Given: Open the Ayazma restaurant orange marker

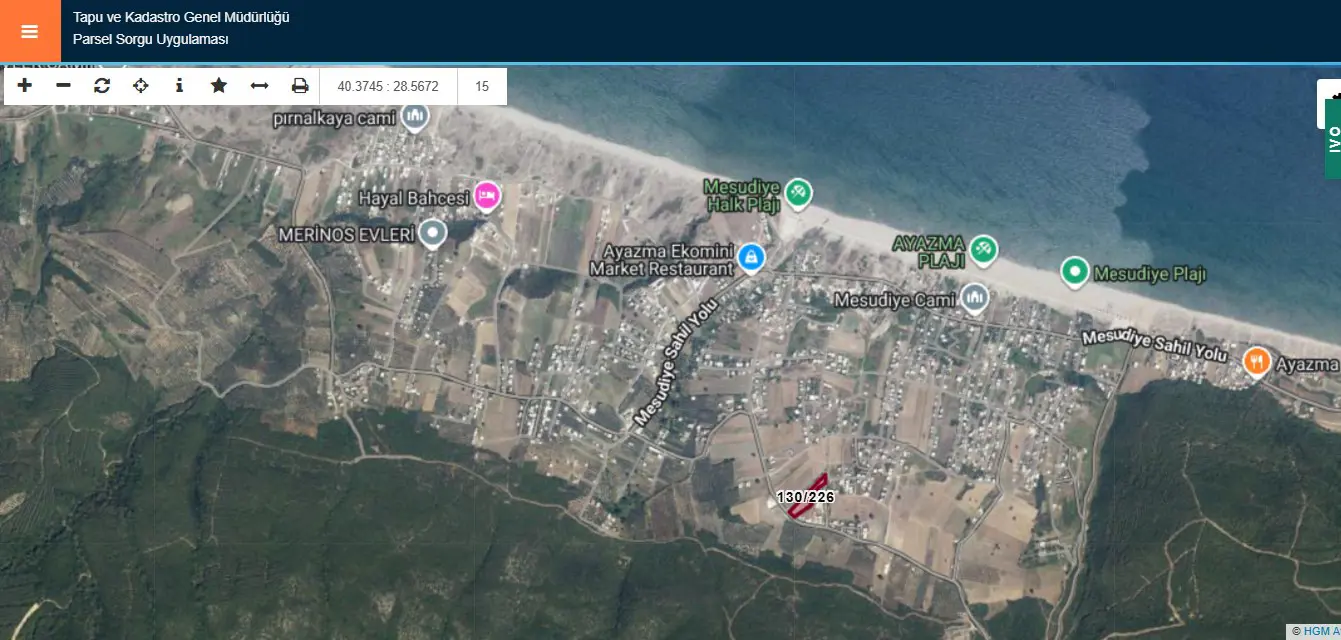Looking at the screenshot, I should pyautogui.click(x=1257, y=362).
